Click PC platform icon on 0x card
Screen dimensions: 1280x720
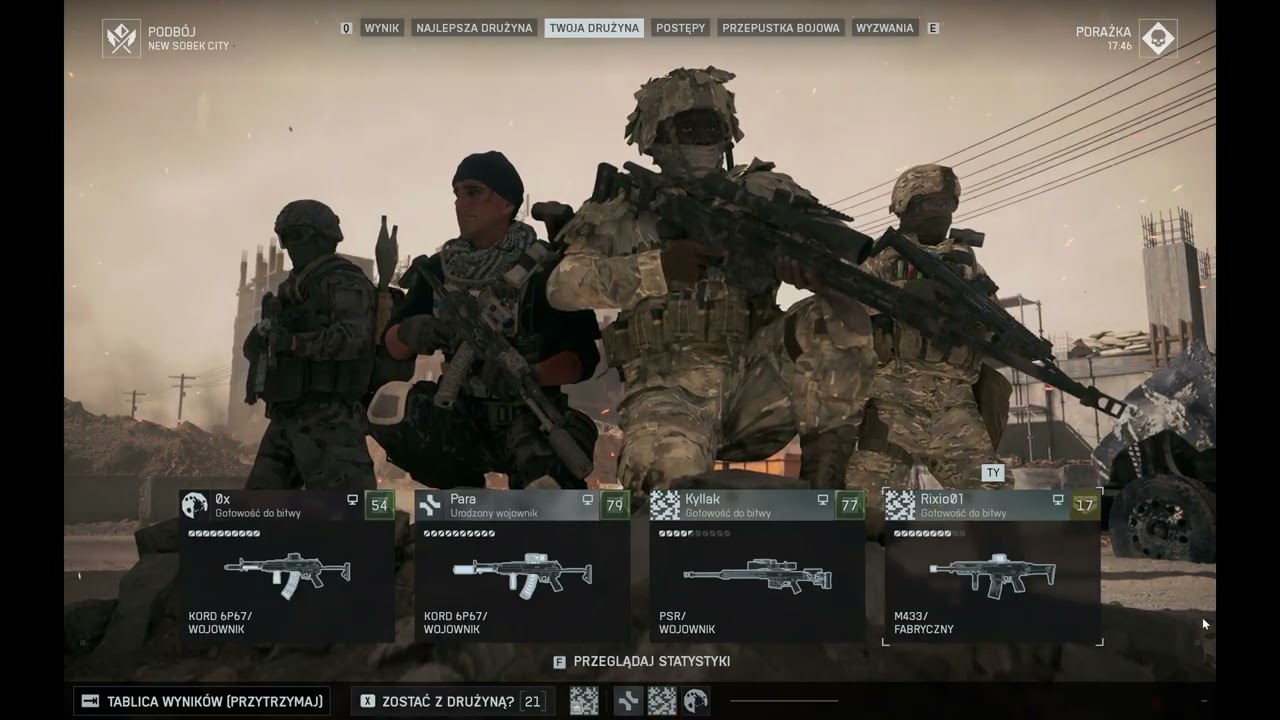[x=352, y=500]
